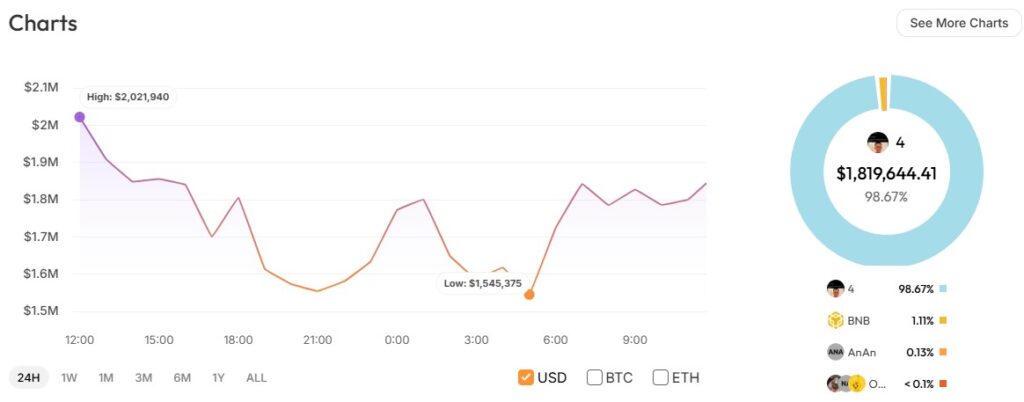Switch to the 24H time range
The width and height of the screenshot is (1024, 402).
tap(28, 377)
